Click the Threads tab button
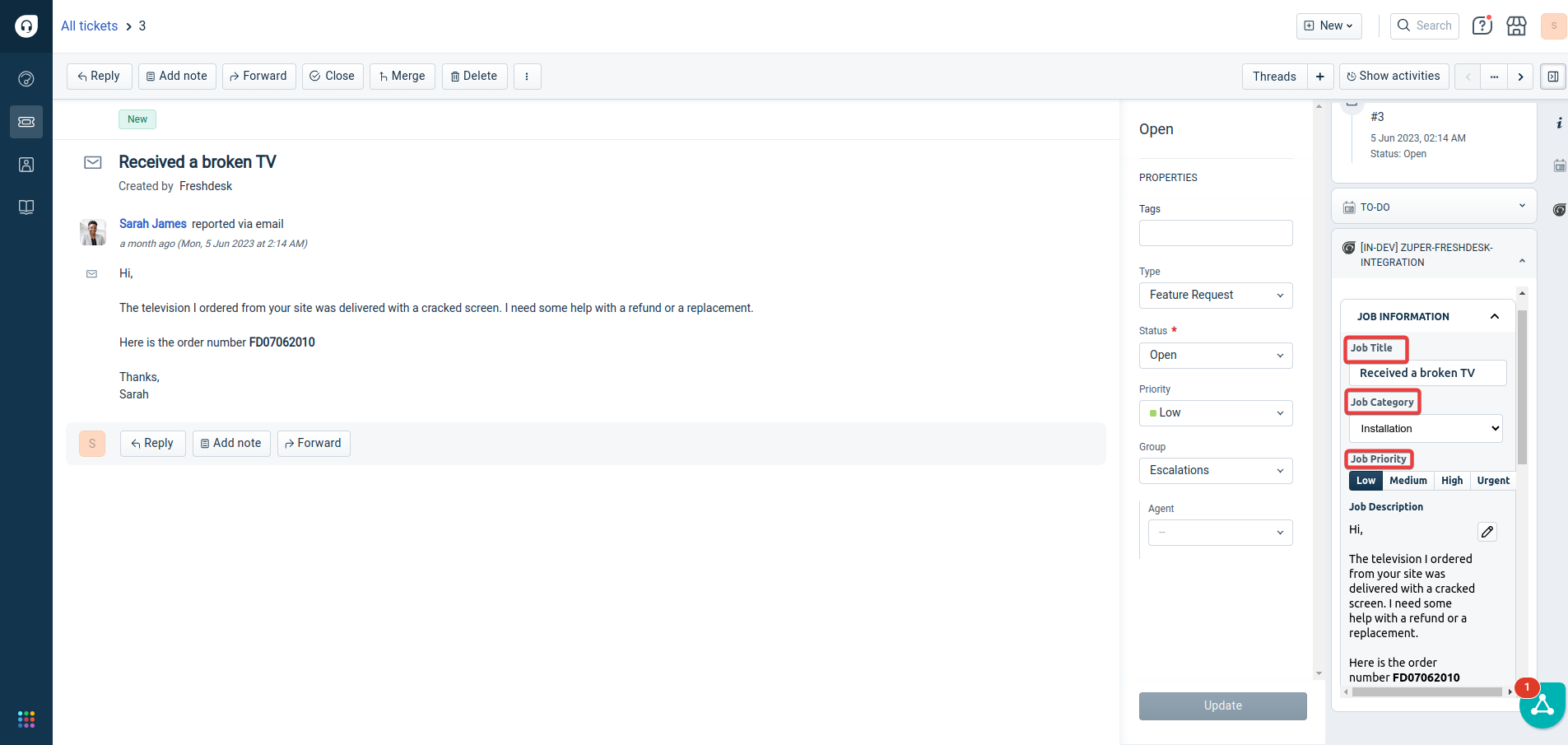The height and width of the screenshot is (745, 1568). [x=1273, y=77]
